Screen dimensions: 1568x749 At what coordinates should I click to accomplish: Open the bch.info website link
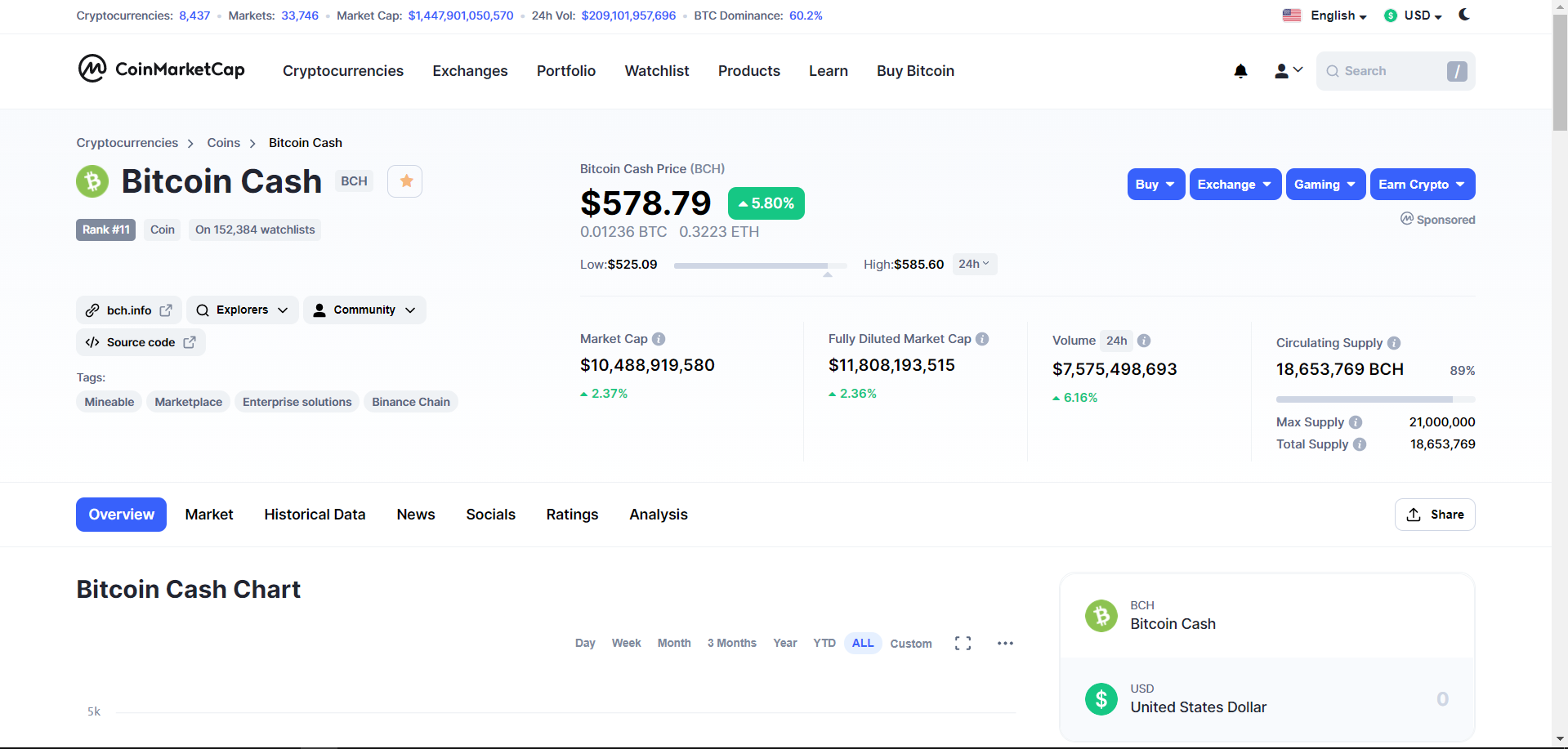131,310
